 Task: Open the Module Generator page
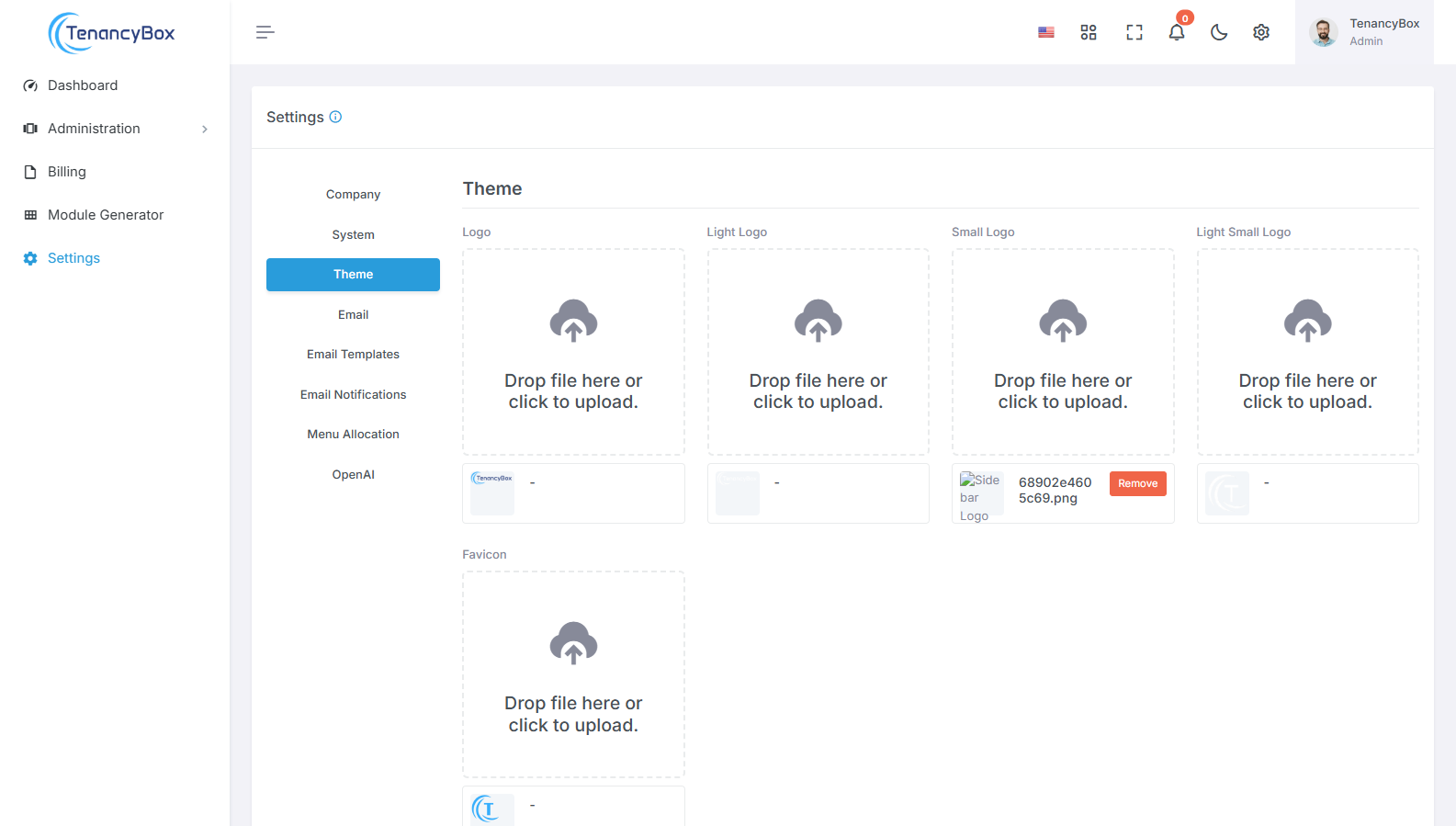(106, 215)
